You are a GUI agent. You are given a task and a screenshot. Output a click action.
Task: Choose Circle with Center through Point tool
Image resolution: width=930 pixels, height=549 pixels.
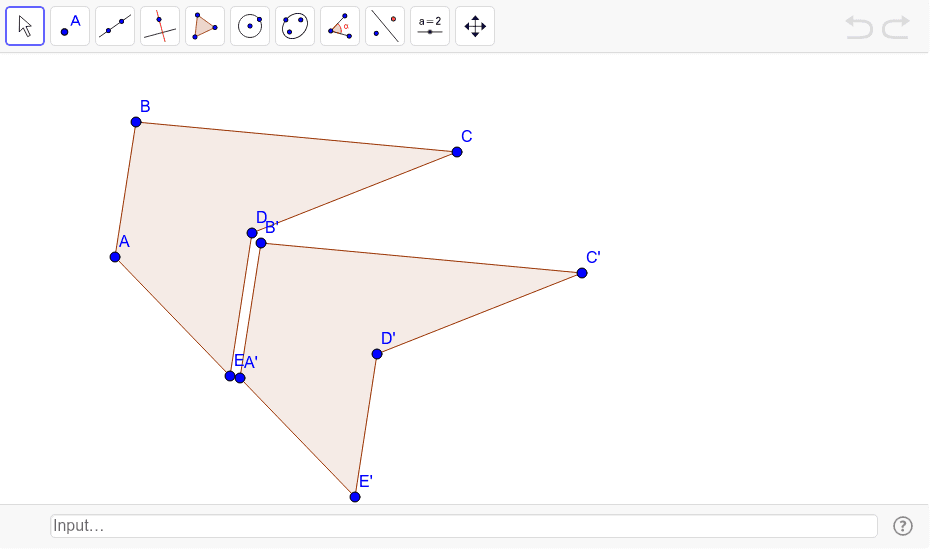coord(250,26)
